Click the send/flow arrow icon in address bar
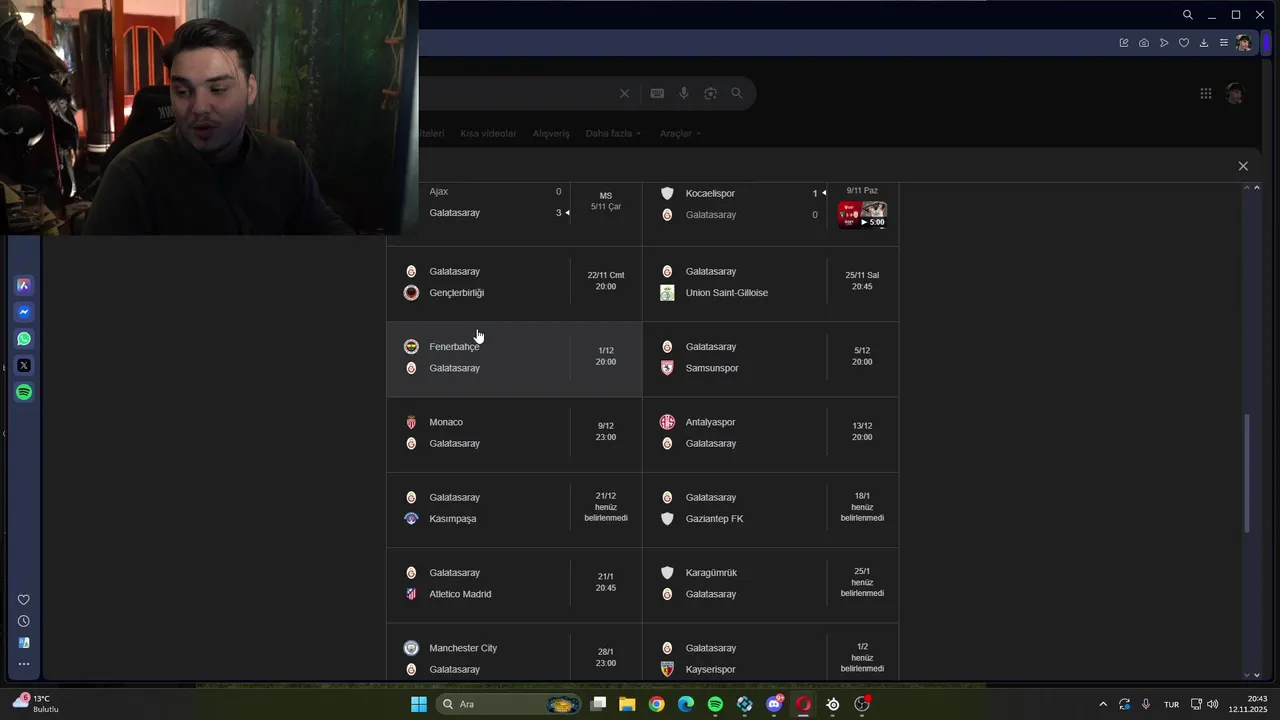This screenshot has height=720, width=1280. click(1164, 43)
